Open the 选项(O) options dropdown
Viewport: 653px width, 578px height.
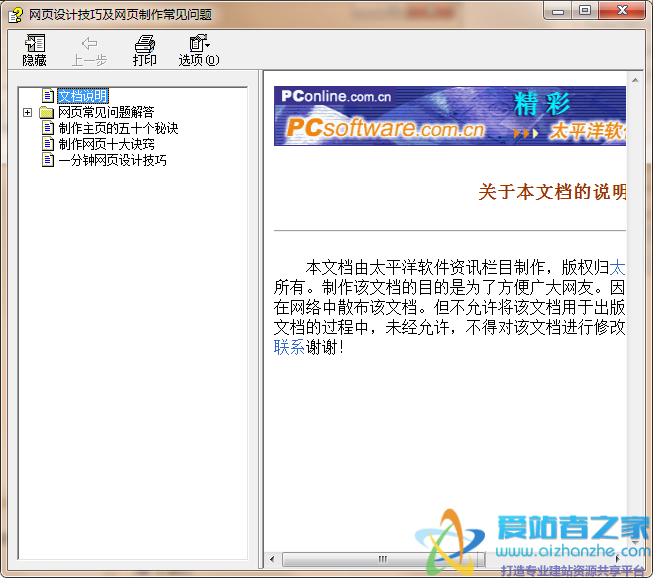pyautogui.click(x=199, y=50)
